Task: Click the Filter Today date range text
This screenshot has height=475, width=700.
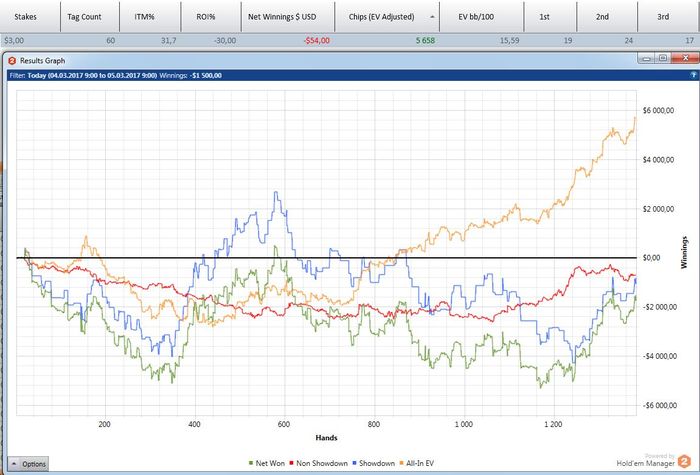Action: click(x=92, y=75)
